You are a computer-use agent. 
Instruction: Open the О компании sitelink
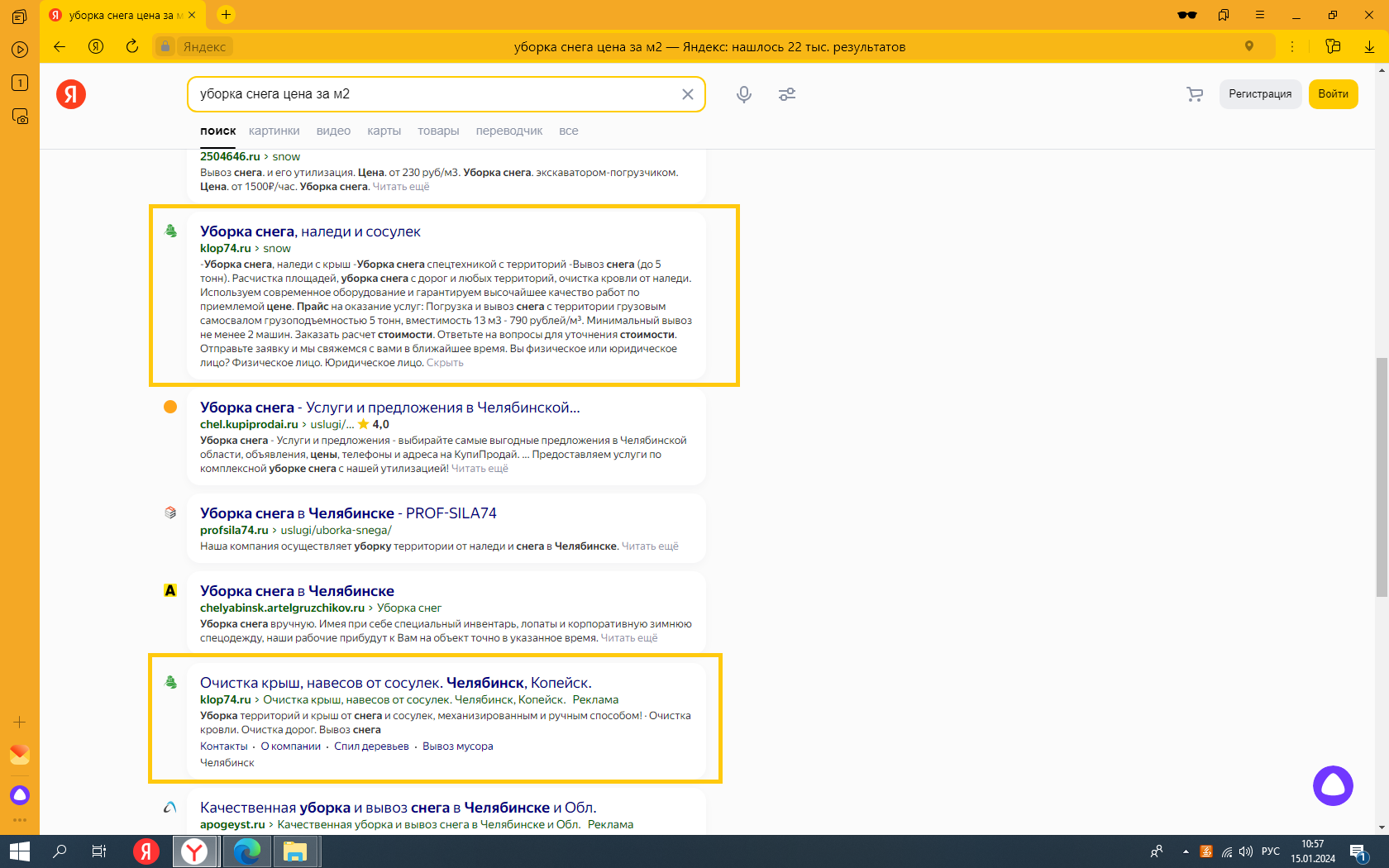coord(291,746)
